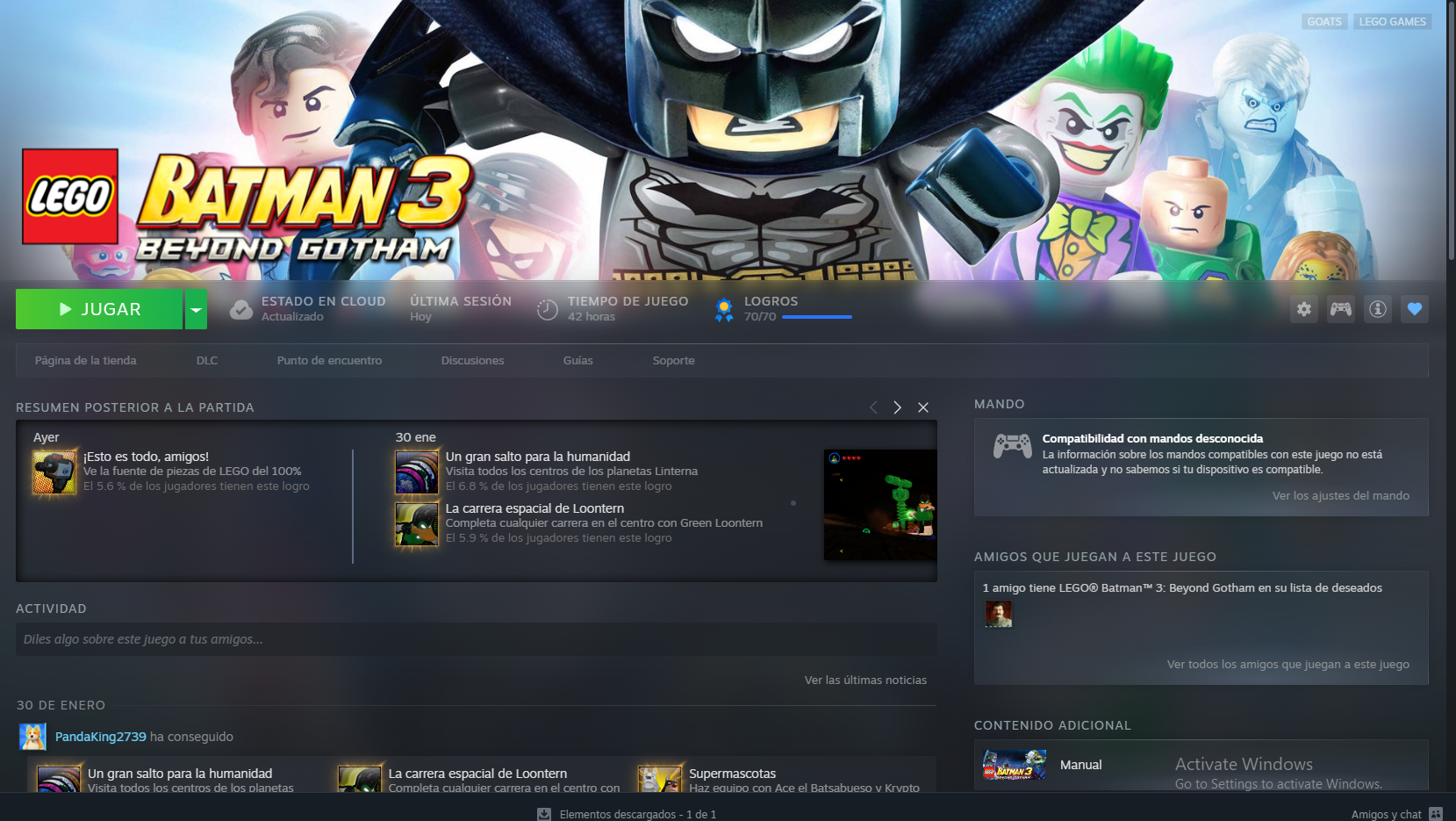Open '¡Esto es todo, amigos!' achievement icon
Image resolution: width=1456 pixels, height=821 pixels.
tap(54, 472)
